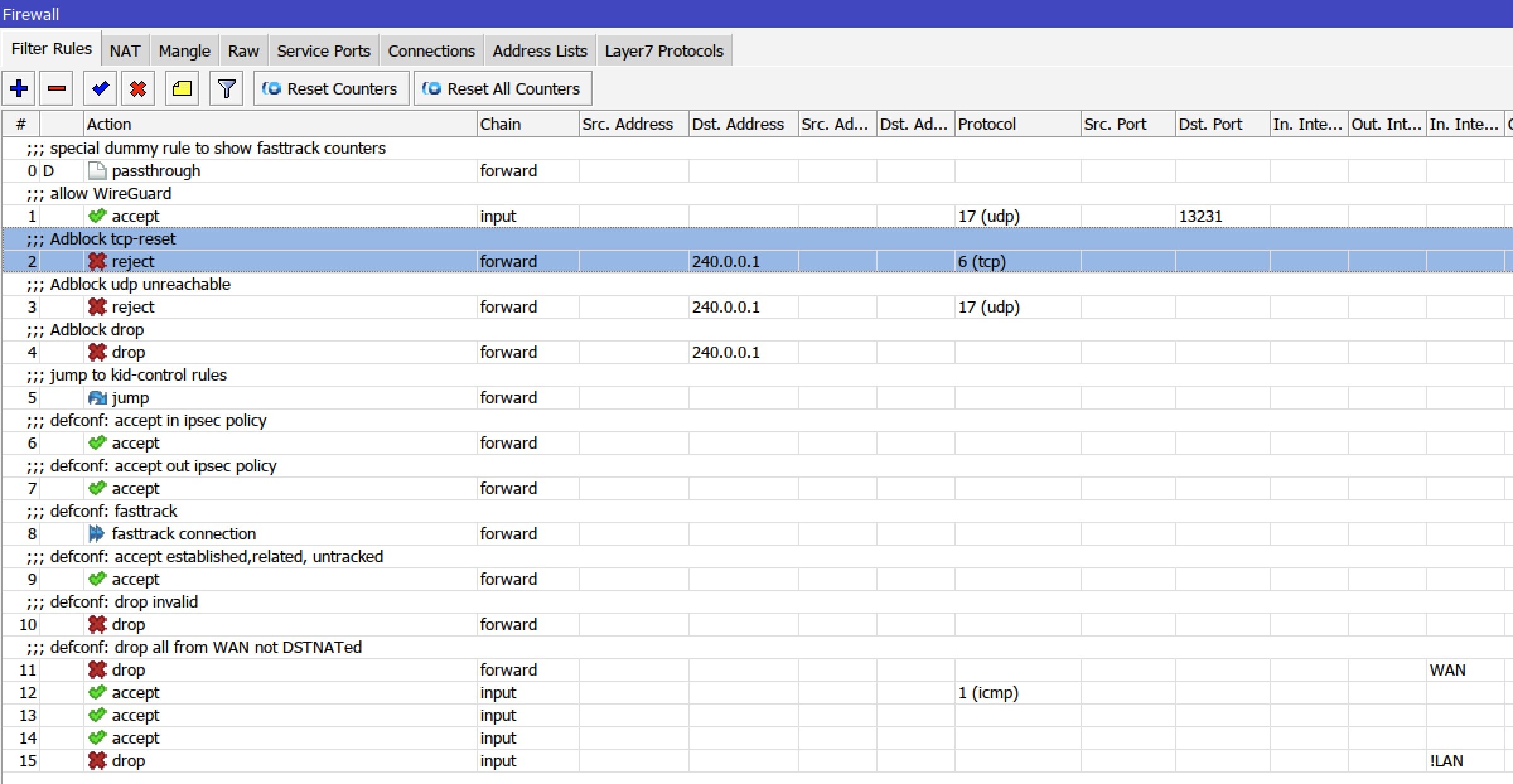Click the drop icon on the WAN rule 11

tap(97, 669)
